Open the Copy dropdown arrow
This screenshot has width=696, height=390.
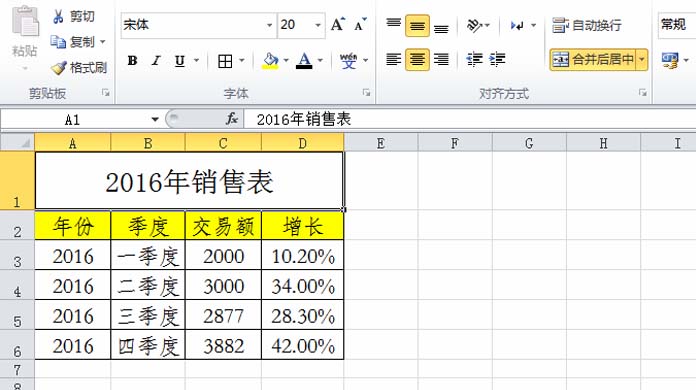[x=103, y=42]
